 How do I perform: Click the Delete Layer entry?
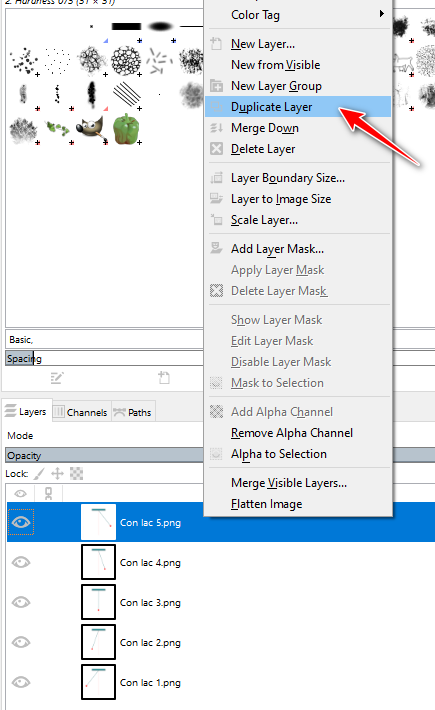pos(298,149)
